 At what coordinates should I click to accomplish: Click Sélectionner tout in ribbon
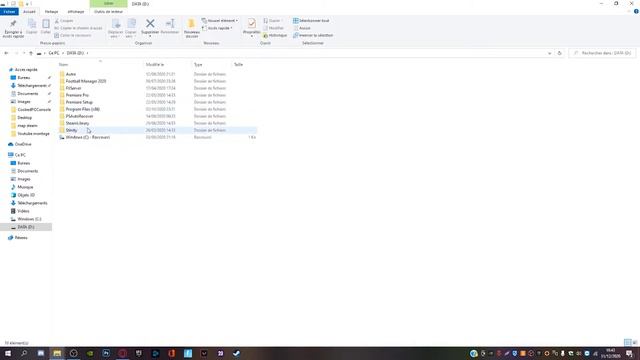[x=311, y=20]
